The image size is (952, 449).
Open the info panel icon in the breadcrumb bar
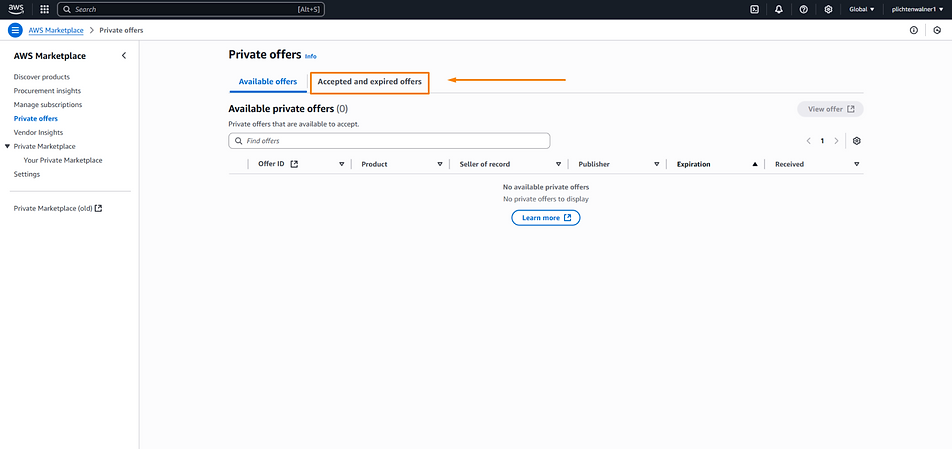click(914, 30)
